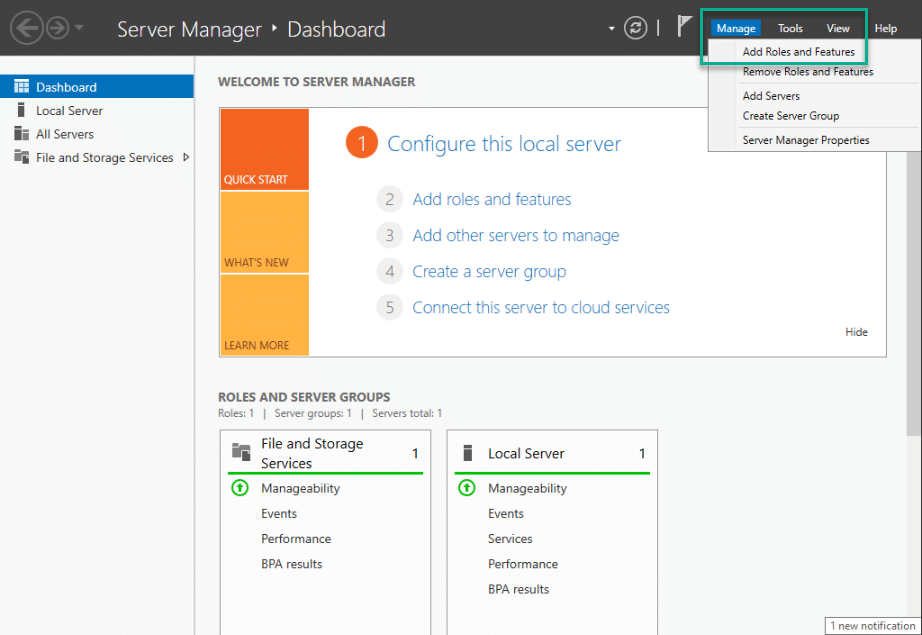Select Add Servers from Manage menu
Image resolution: width=922 pixels, height=635 pixels.
[771, 96]
